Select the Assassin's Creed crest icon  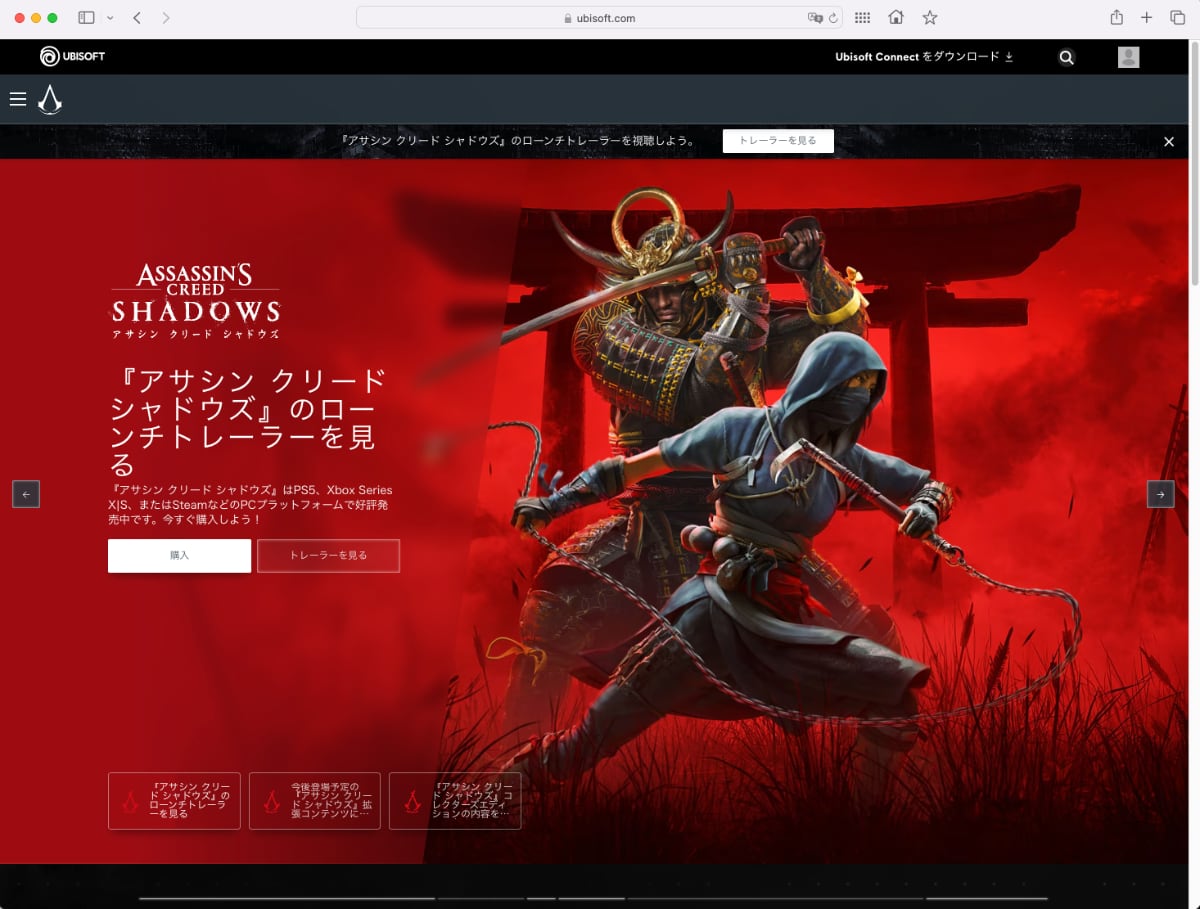tap(49, 99)
